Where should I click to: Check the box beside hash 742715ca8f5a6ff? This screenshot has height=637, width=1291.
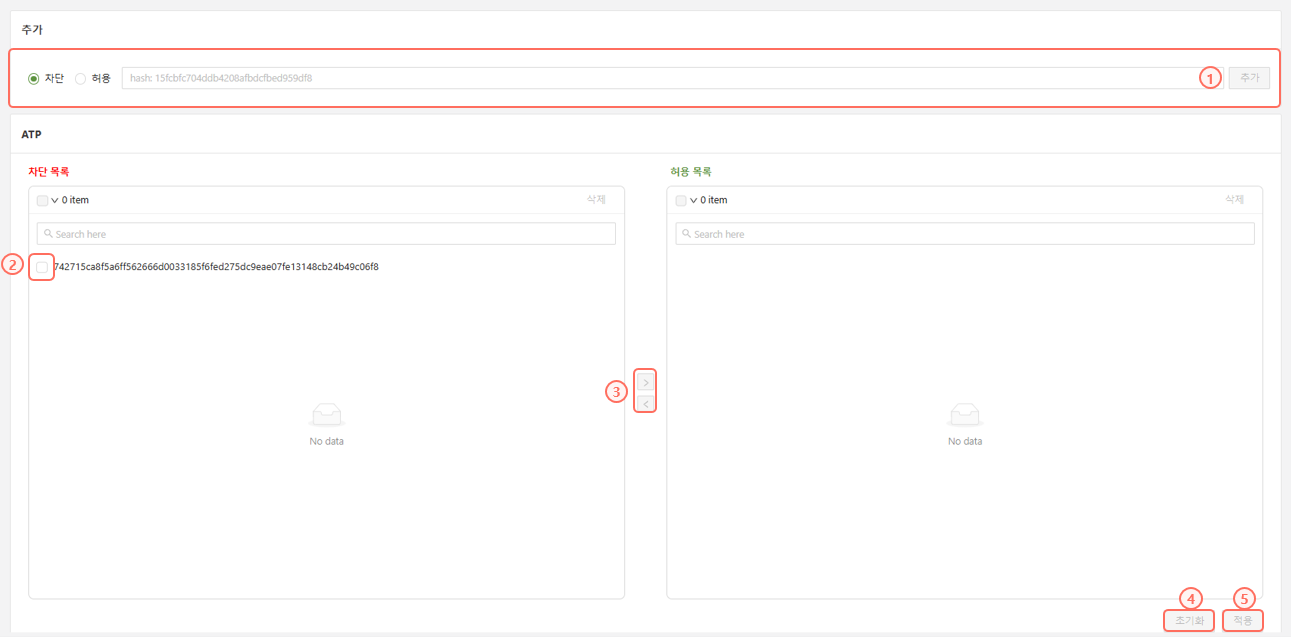pyautogui.click(x=42, y=267)
